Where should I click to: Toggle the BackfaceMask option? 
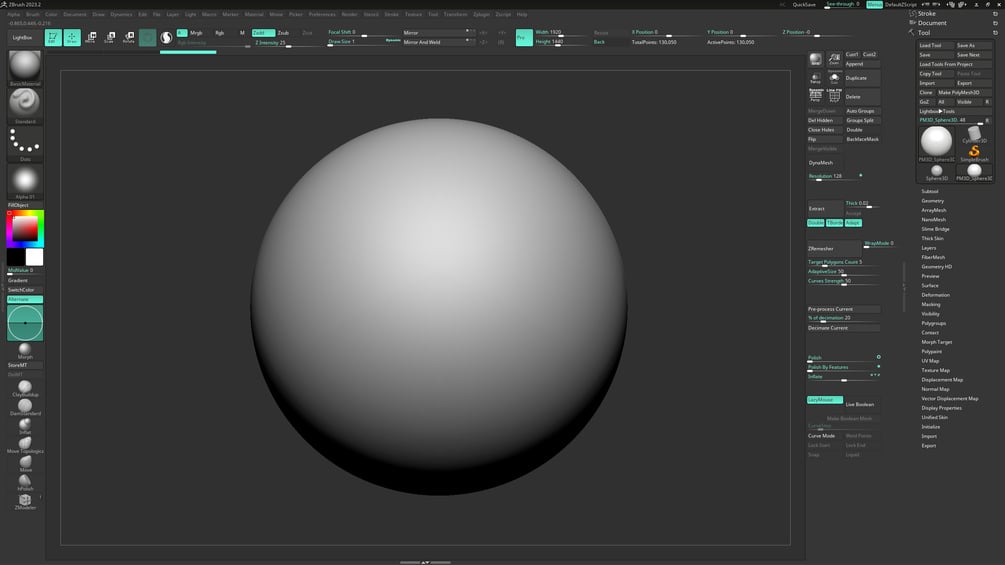[862, 139]
